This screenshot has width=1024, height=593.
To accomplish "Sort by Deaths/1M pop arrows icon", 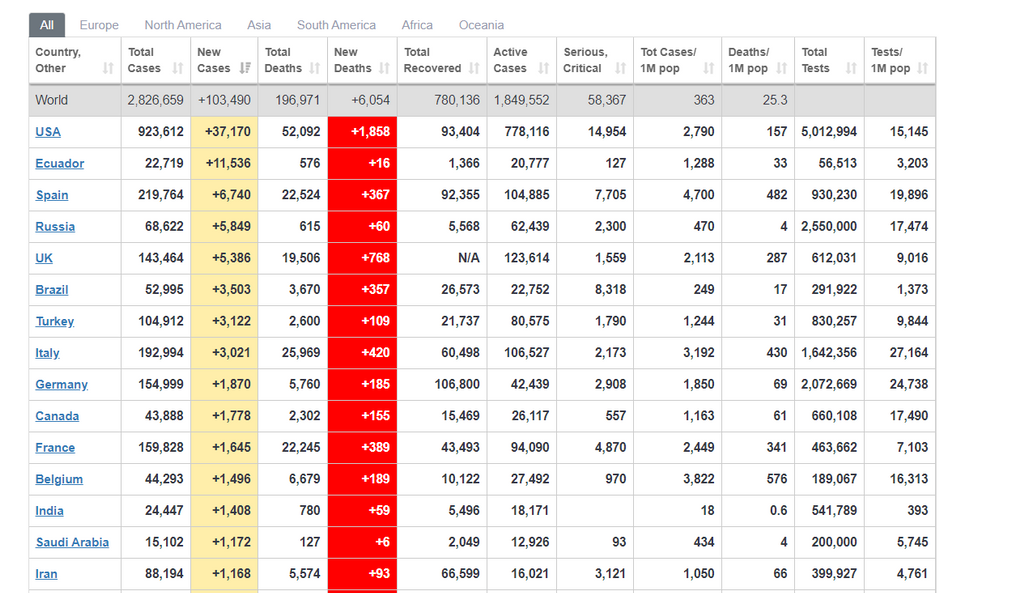I will coord(782,68).
